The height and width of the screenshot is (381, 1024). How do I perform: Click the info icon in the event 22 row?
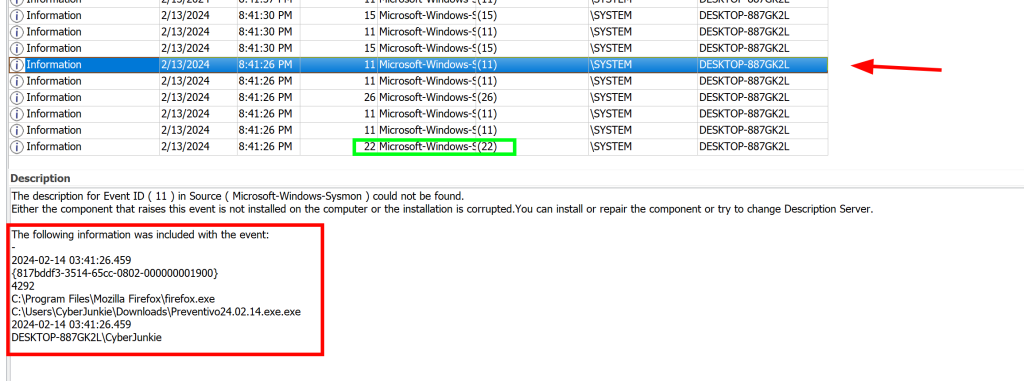(x=18, y=146)
